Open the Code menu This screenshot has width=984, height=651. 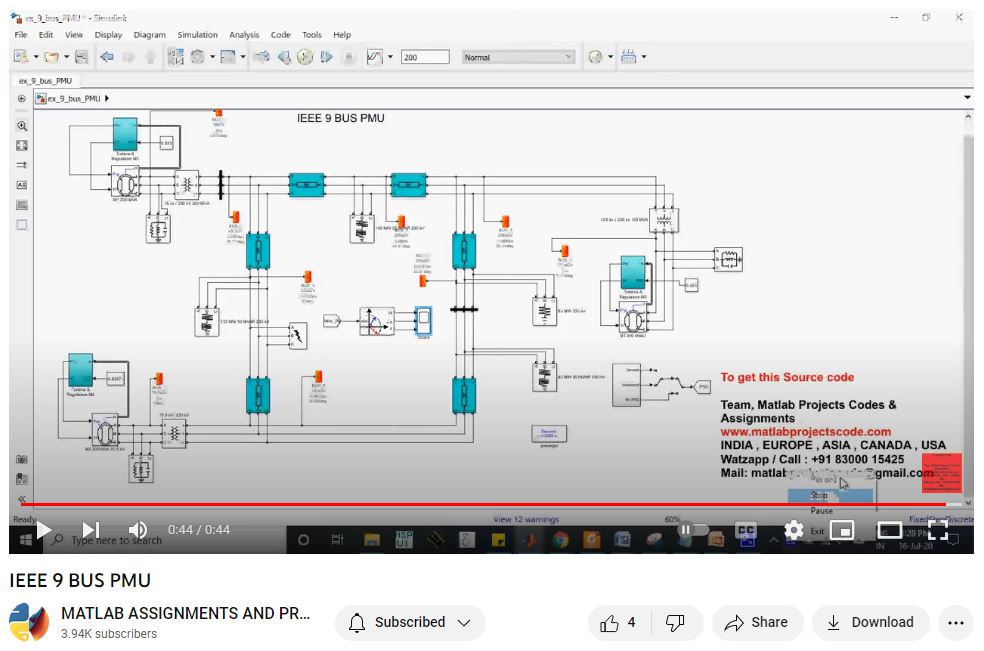tap(281, 35)
